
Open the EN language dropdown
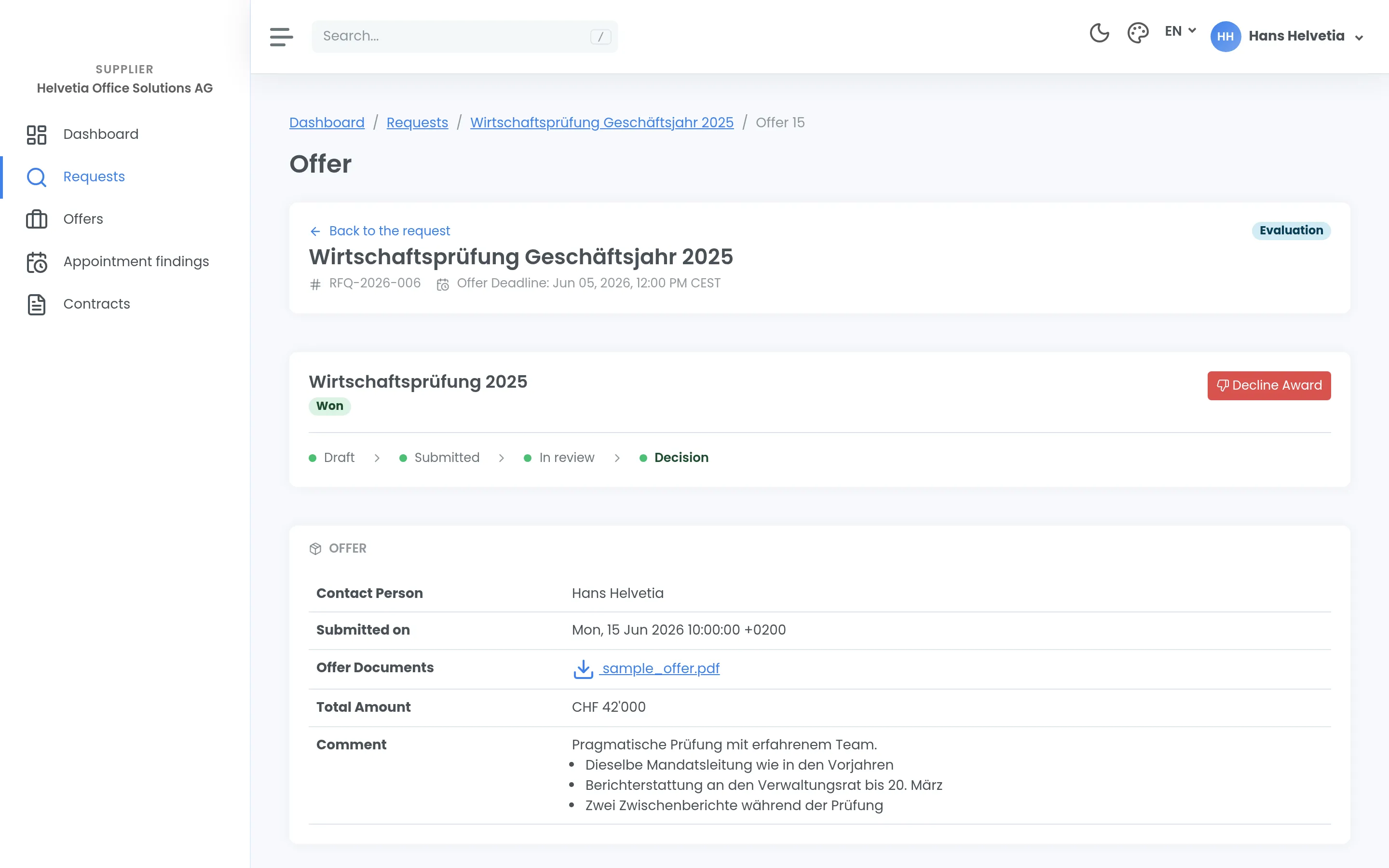click(1180, 31)
